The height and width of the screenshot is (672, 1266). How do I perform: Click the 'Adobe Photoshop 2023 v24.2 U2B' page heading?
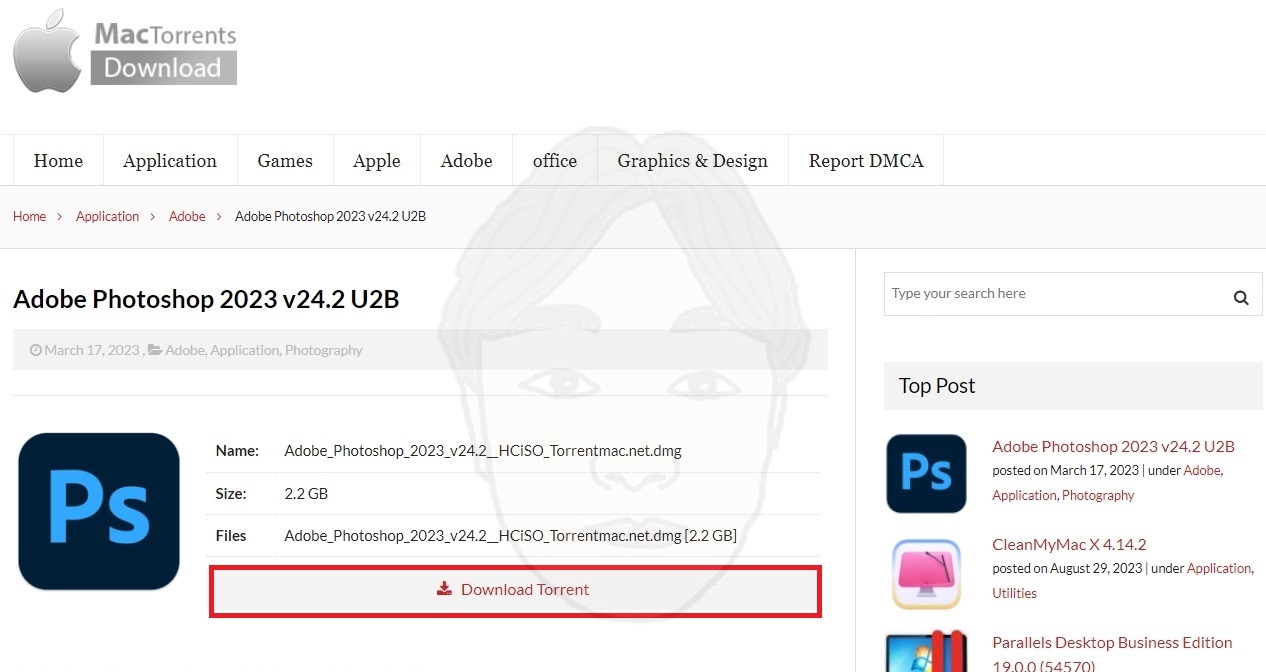click(x=206, y=299)
